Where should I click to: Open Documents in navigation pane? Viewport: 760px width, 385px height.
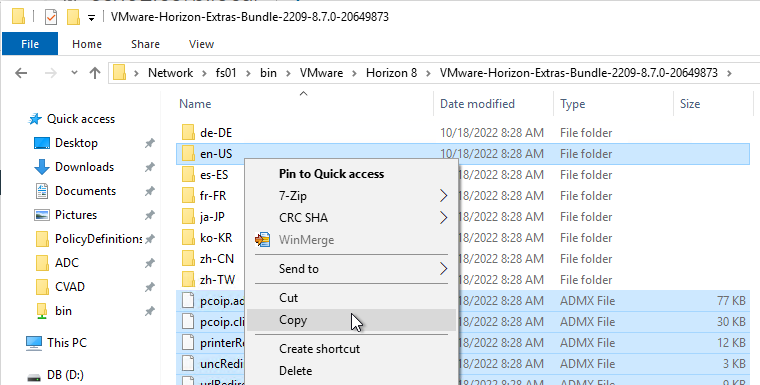(85, 191)
